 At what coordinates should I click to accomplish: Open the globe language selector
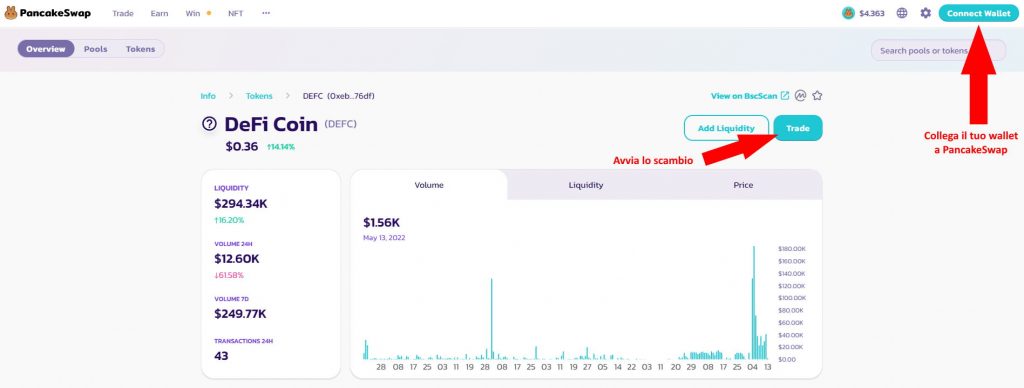[x=902, y=13]
